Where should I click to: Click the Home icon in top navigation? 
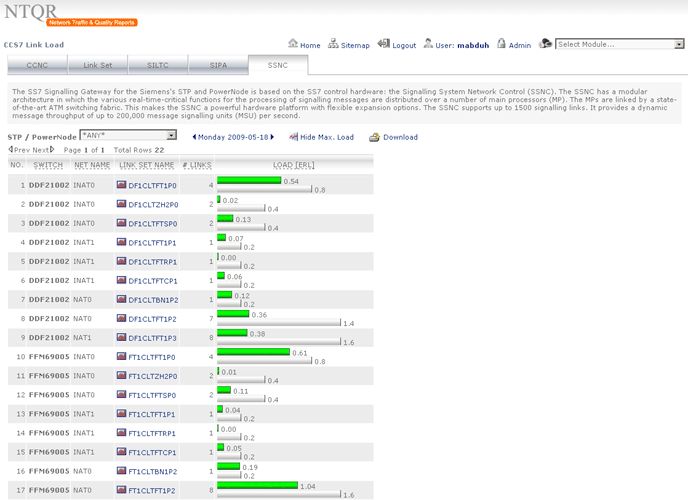pyautogui.click(x=293, y=45)
